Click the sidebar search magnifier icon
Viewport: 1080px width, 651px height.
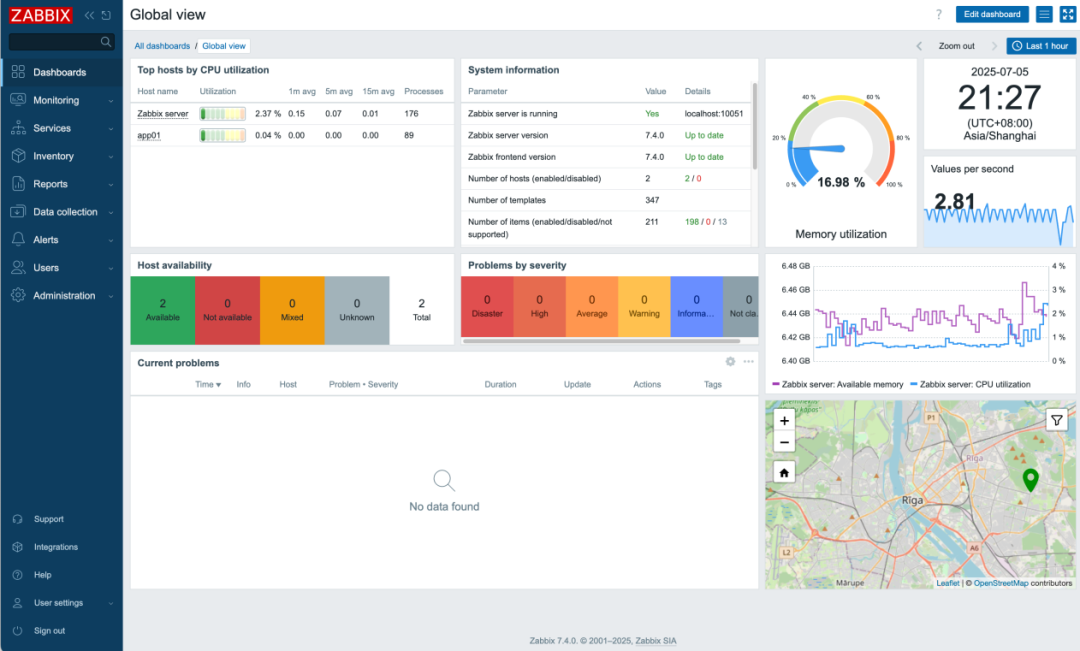(x=105, y=42)
